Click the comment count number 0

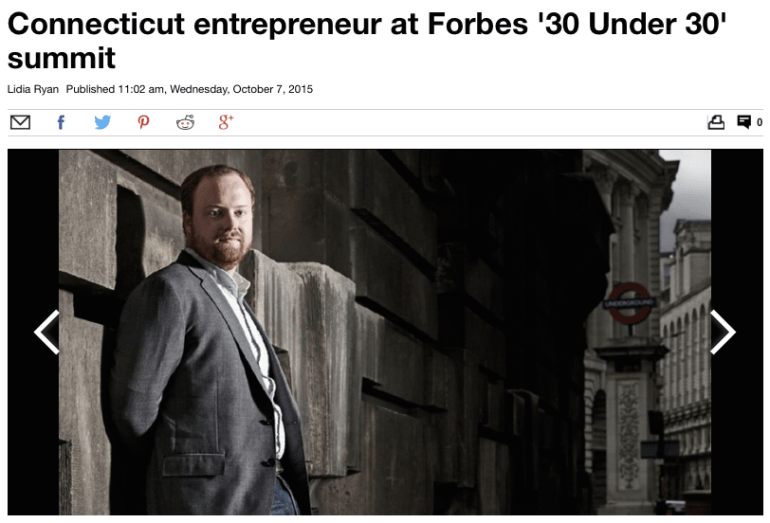[x=759, y=122]
